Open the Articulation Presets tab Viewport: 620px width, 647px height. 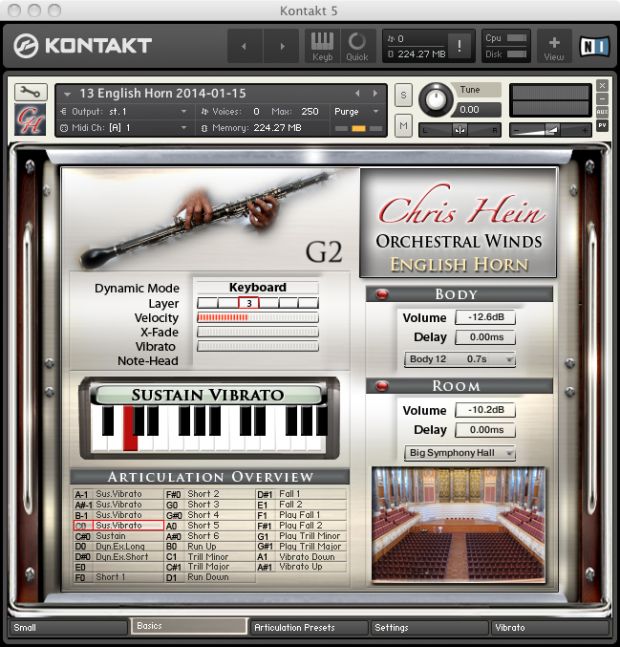[x=309, y=628]
